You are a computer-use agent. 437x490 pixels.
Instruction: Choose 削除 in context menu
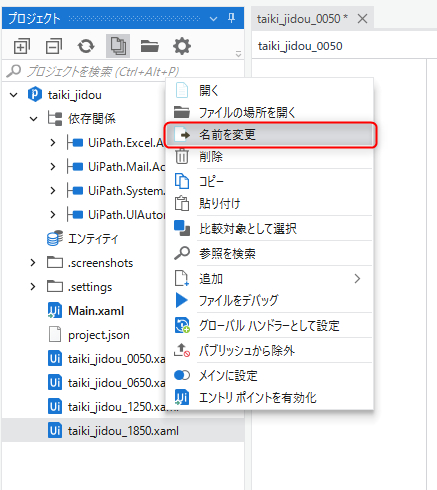pos(269,157)
